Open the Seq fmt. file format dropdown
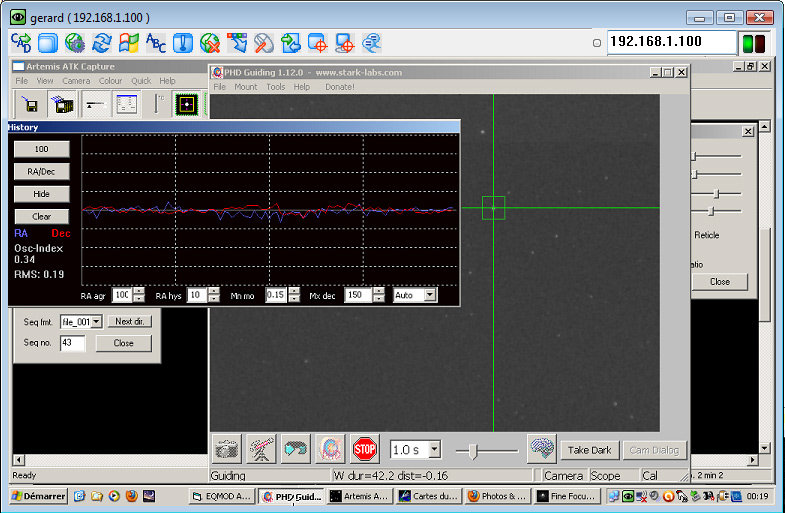 click(x=97, y=322)
